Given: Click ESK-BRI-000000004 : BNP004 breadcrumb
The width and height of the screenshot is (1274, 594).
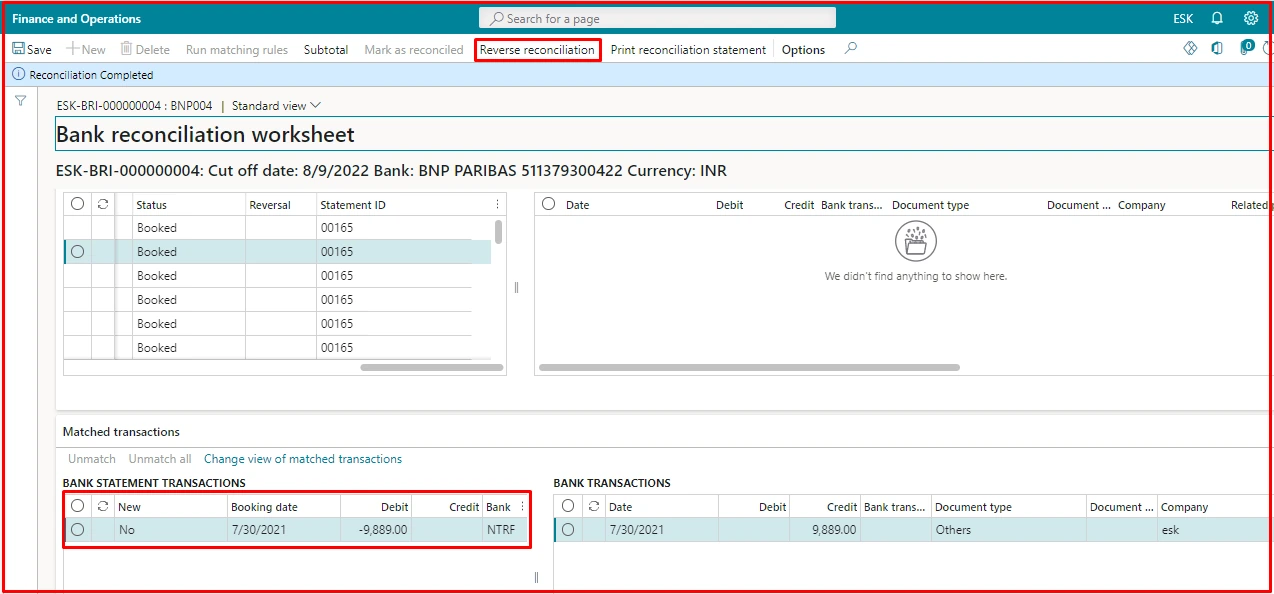Looking at the screenshot, I should point(135,105).
